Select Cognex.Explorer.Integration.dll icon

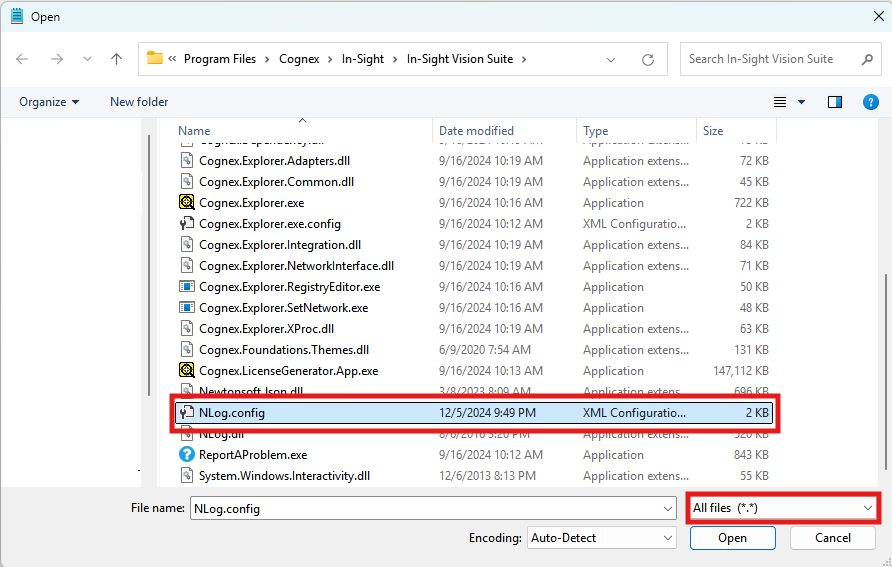tap(187, 245)
